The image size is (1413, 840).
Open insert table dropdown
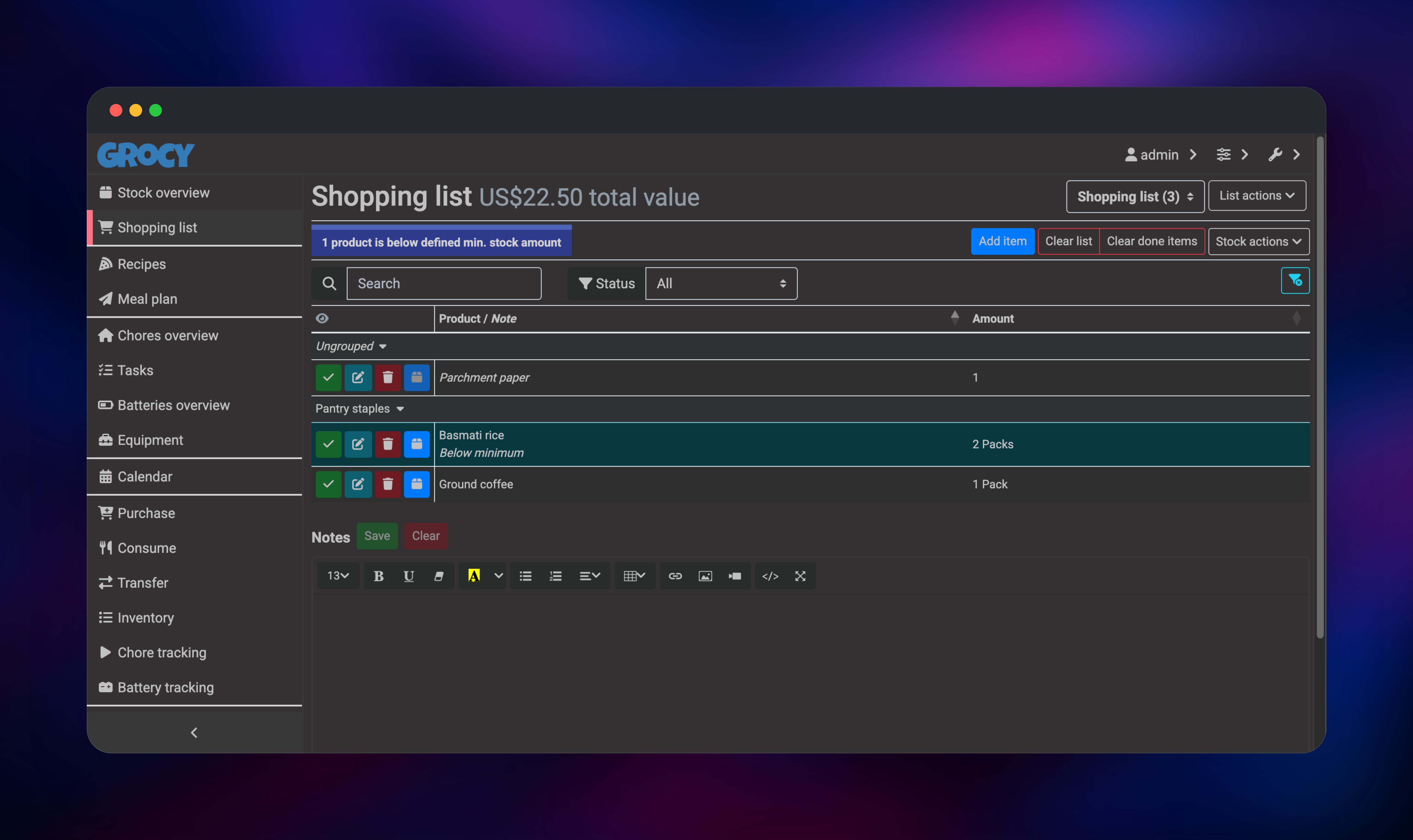pos(635,576)
